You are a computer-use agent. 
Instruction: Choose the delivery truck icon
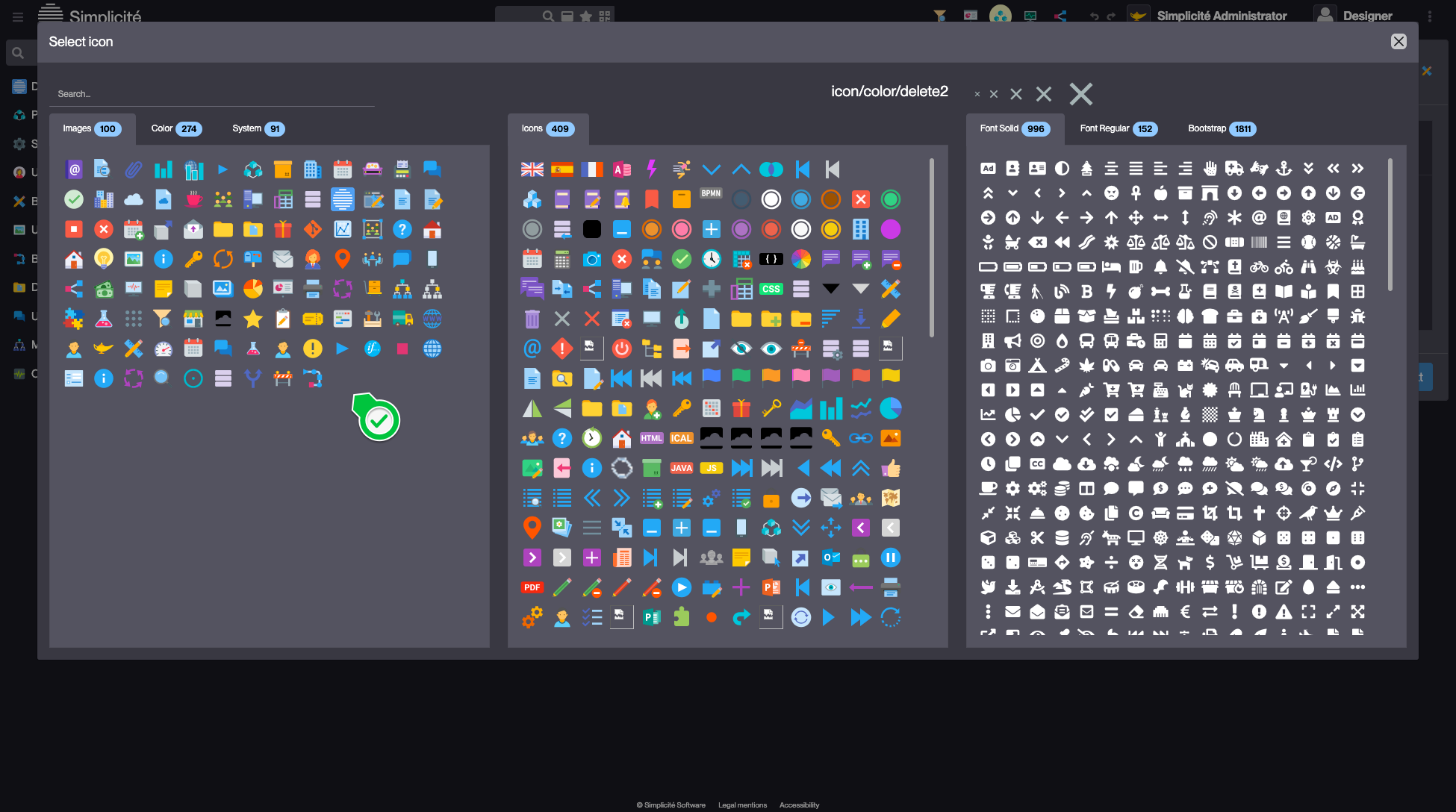tap(402, 319)
